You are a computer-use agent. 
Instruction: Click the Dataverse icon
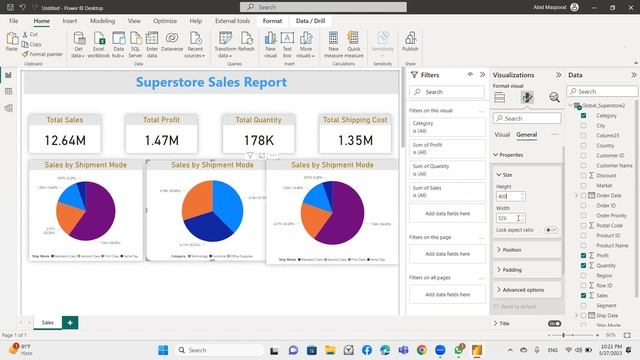(172, 38)
